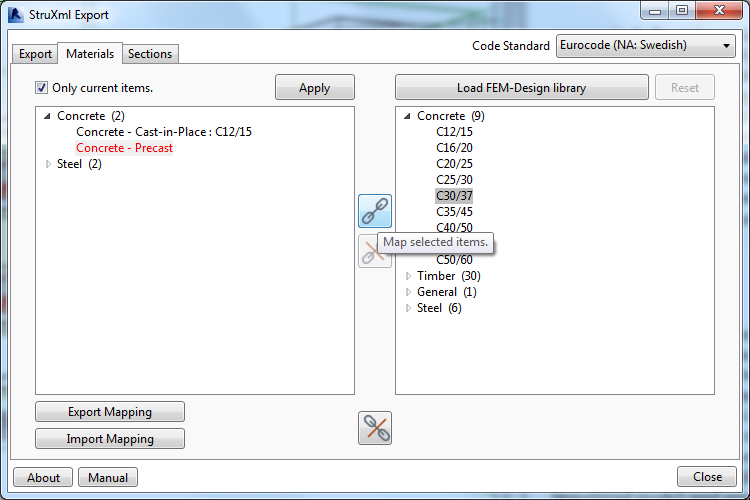Select C20/25 in the library list

(x=454, y=164)
